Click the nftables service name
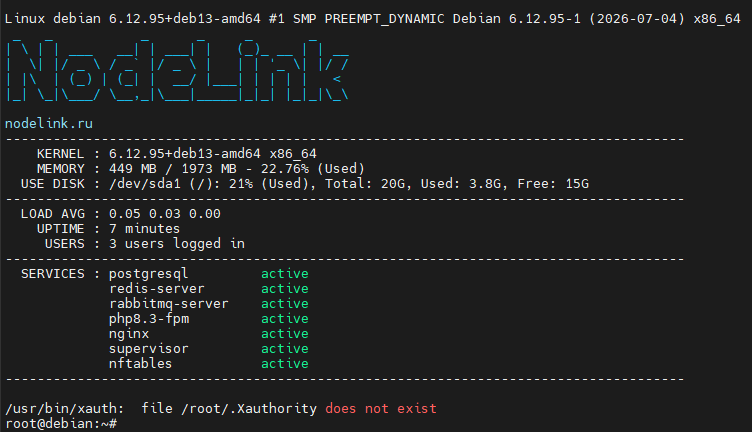Viewport: 752px width, 432px height. [x=140, y=363]
